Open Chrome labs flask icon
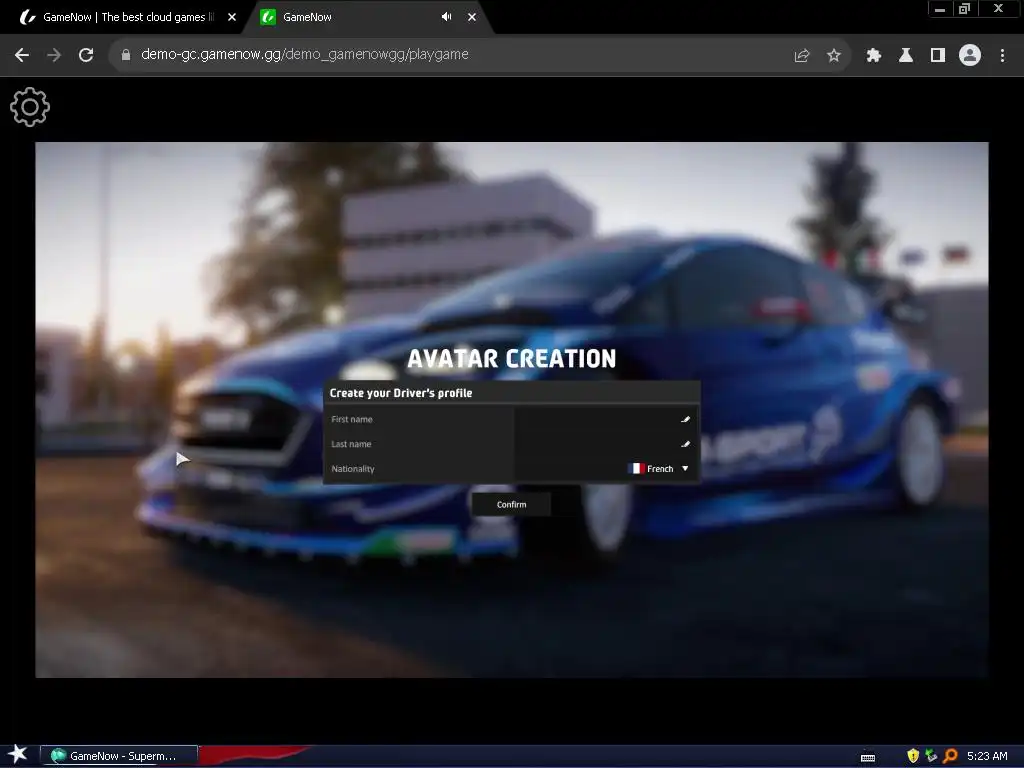Viewport: 1024px width, 768px height. coord(906,56)
